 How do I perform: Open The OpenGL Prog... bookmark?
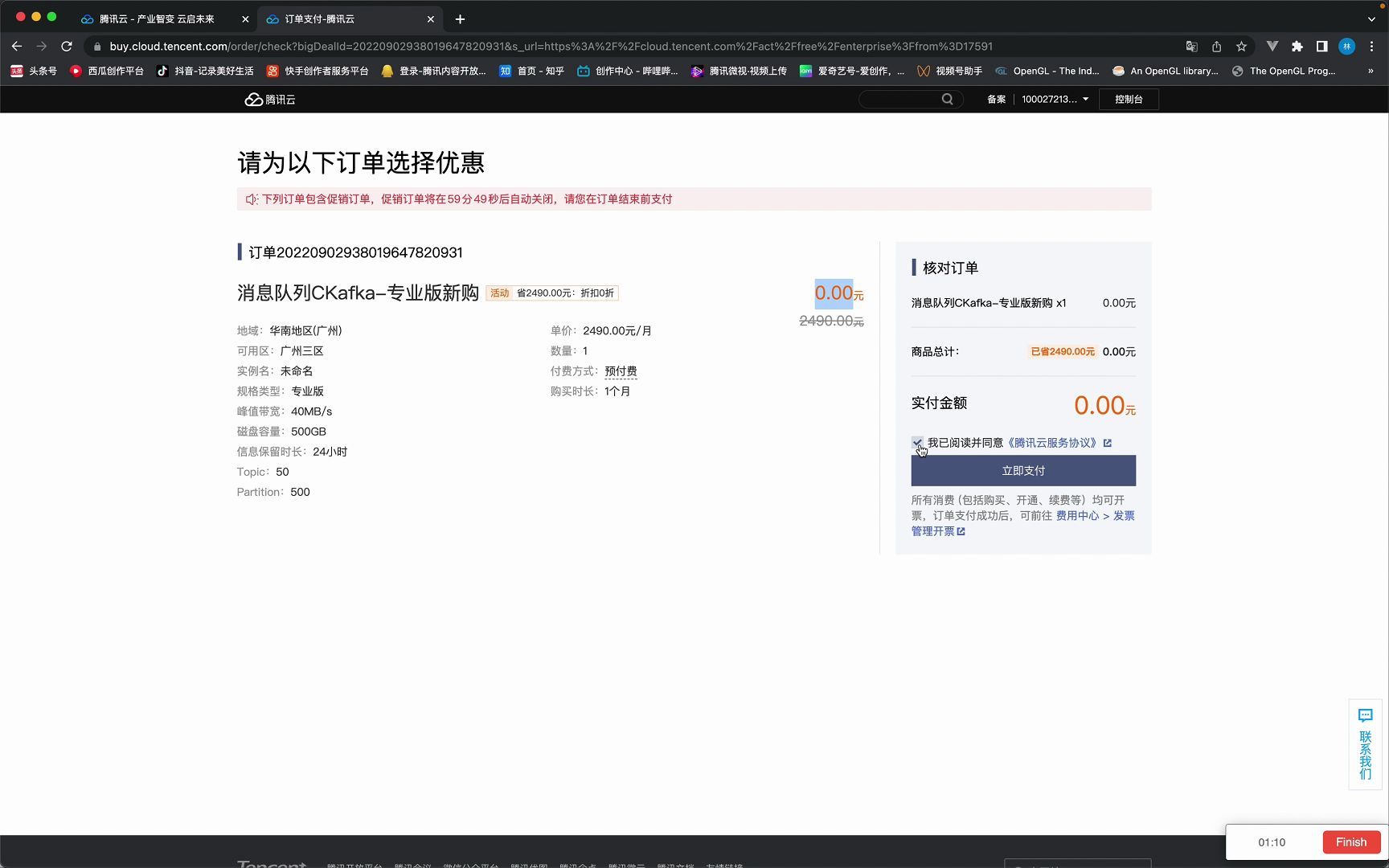click(x=1284, y=71)
